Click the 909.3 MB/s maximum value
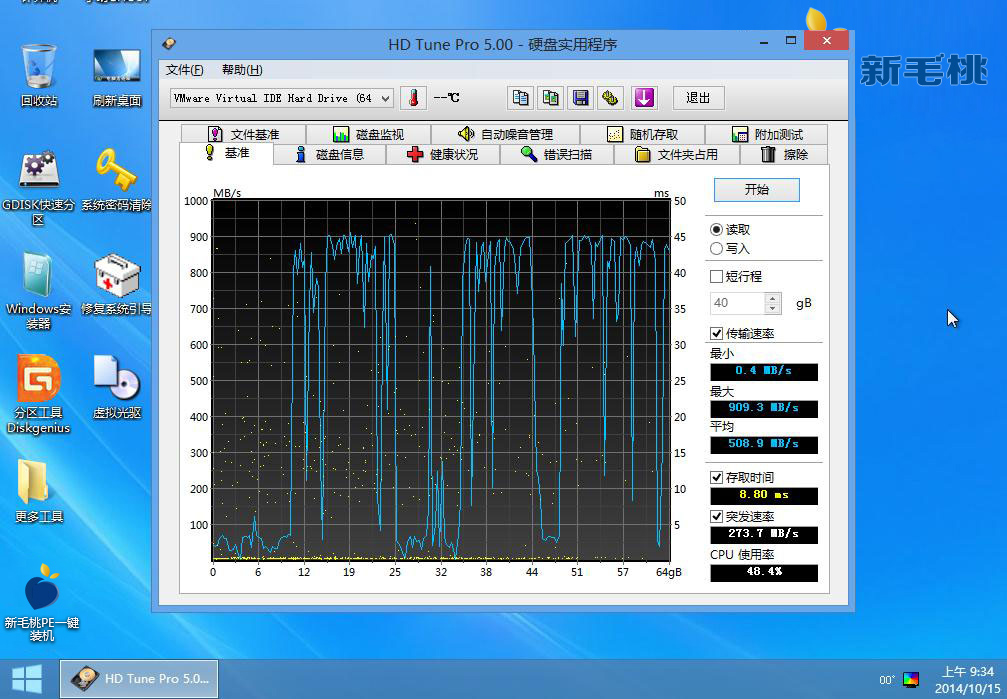 764,408
